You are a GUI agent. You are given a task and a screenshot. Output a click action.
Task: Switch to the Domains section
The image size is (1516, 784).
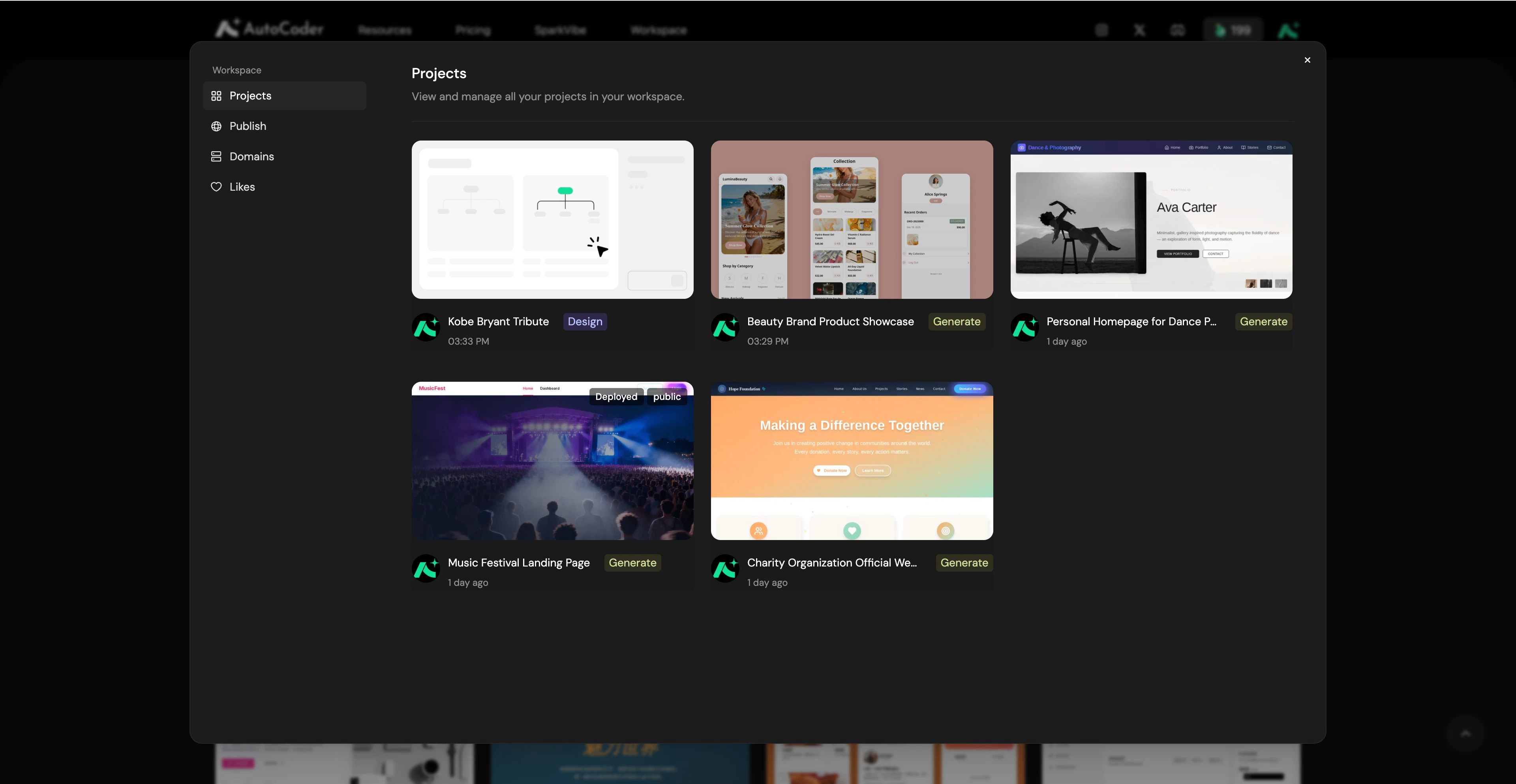pyautogui.click(x=251, y=157)
